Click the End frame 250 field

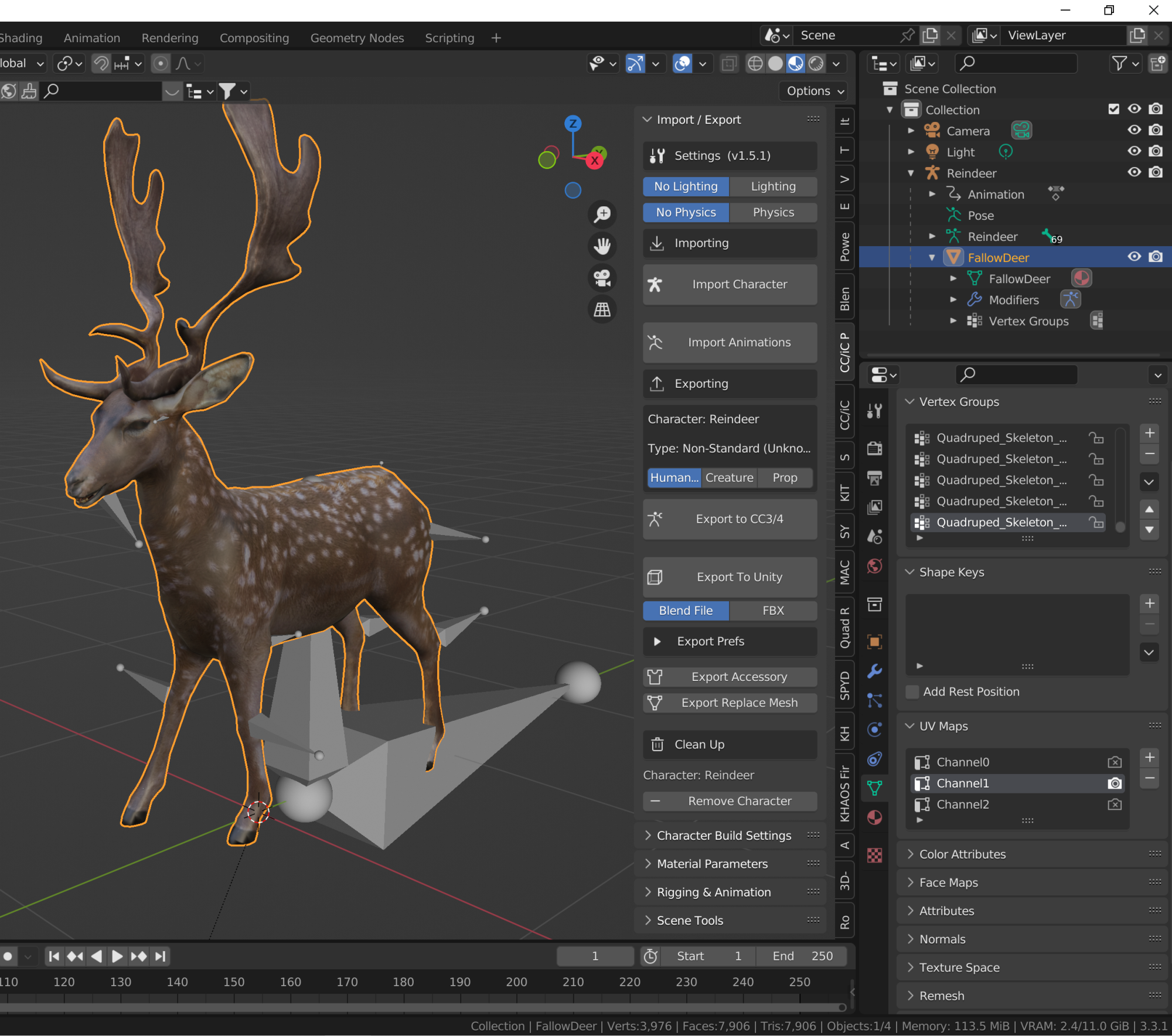pyautogui.click(x=802, y=956)
